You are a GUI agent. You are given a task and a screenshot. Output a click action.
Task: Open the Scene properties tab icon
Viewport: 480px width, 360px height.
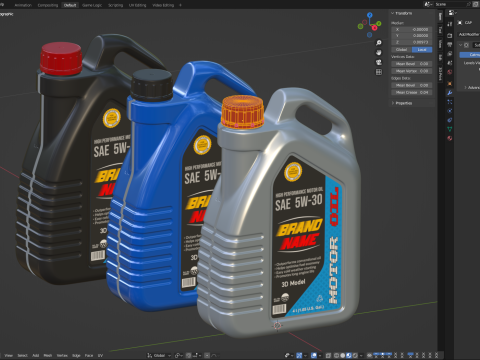(450, 63)
